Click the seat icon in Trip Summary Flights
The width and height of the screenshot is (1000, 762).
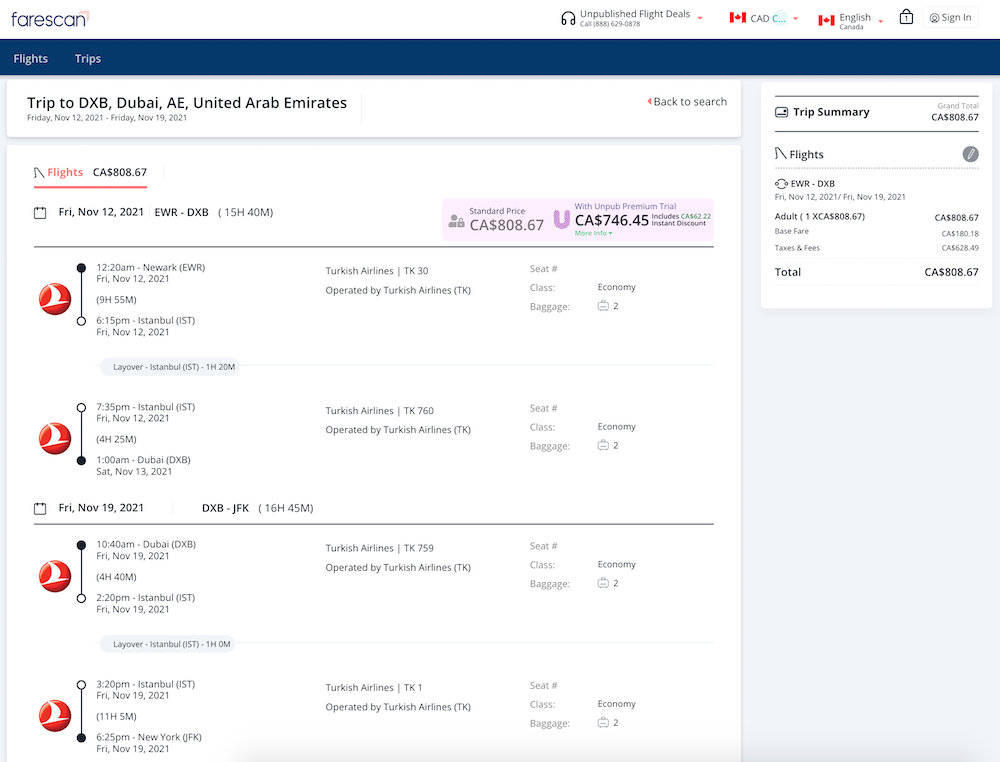tap(781, 154)
